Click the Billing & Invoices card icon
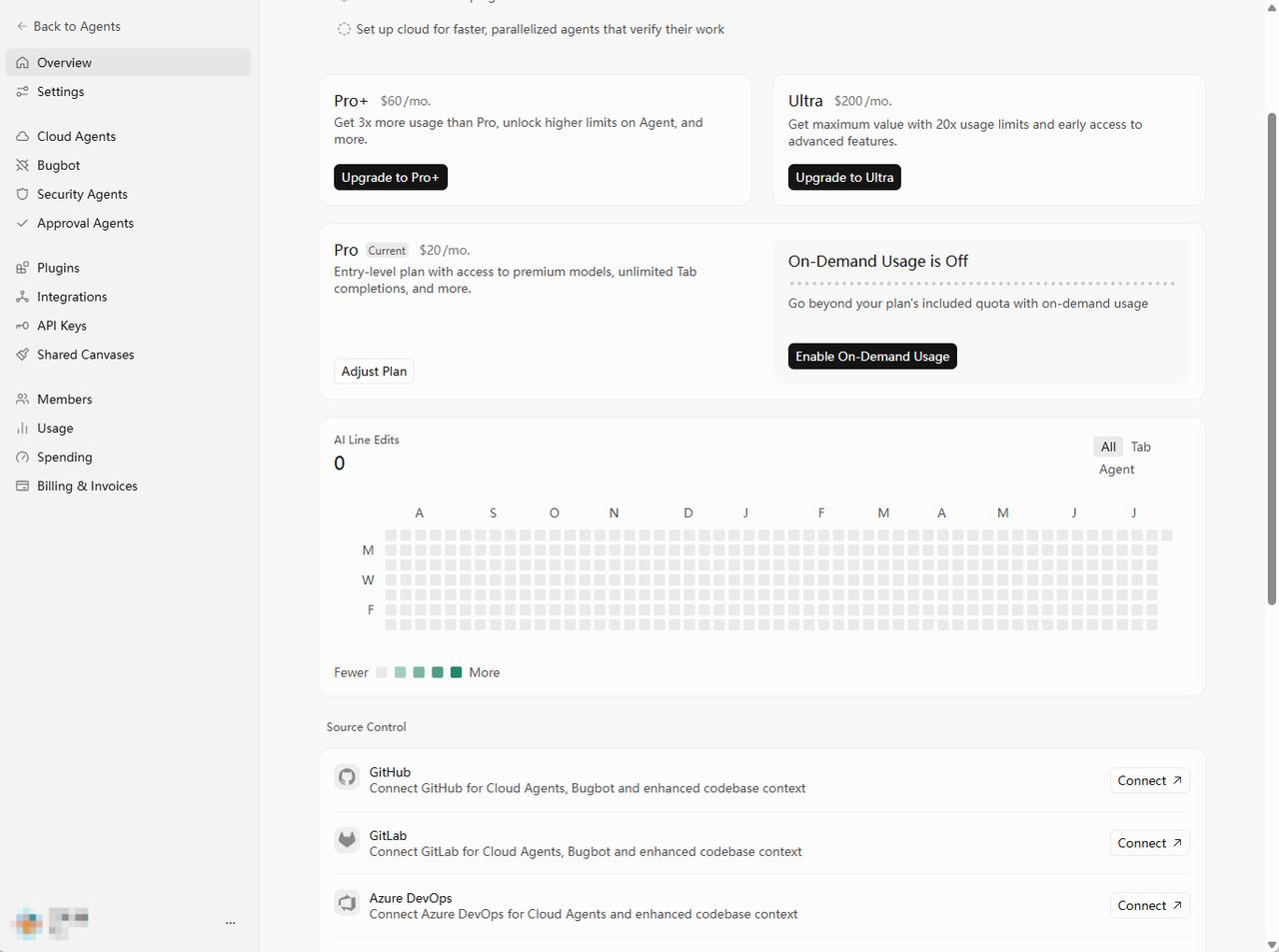This screenshot has width=1279, height=952. click(x=22, y=485)
